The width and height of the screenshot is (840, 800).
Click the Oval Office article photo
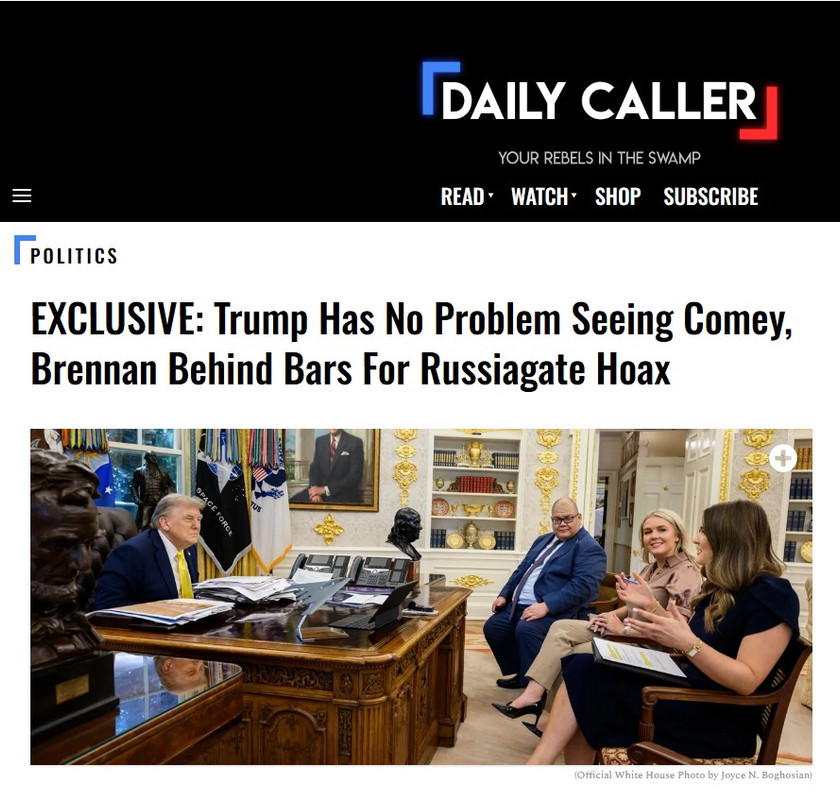pos(421,596)
